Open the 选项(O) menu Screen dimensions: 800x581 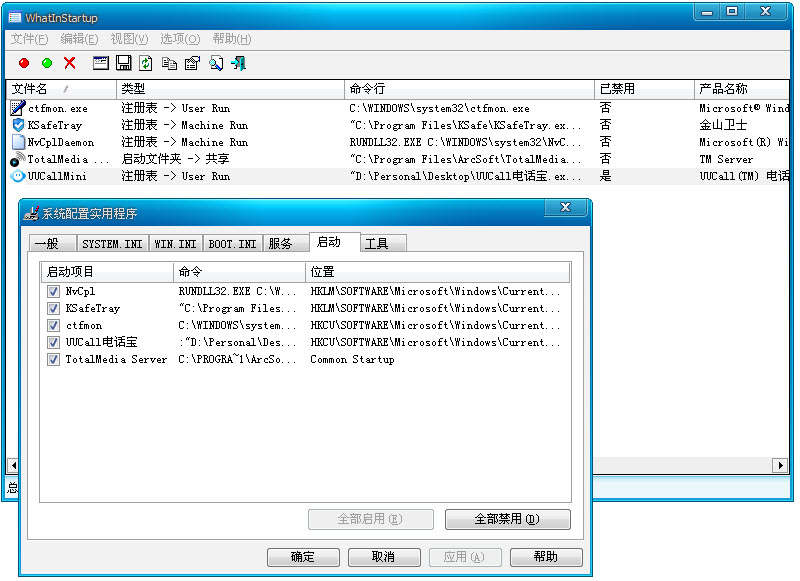click(180, 39)
